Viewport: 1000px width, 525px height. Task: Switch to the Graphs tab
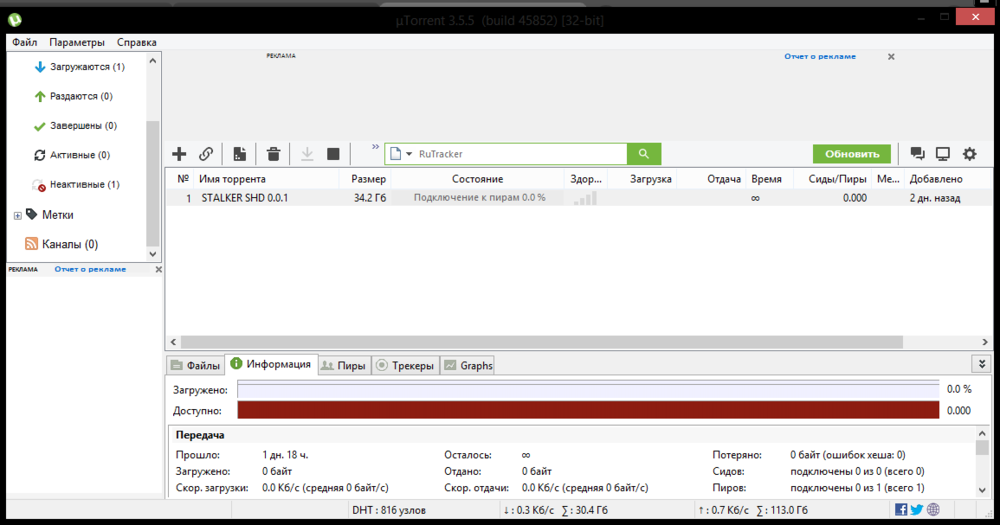click(468, 366)
